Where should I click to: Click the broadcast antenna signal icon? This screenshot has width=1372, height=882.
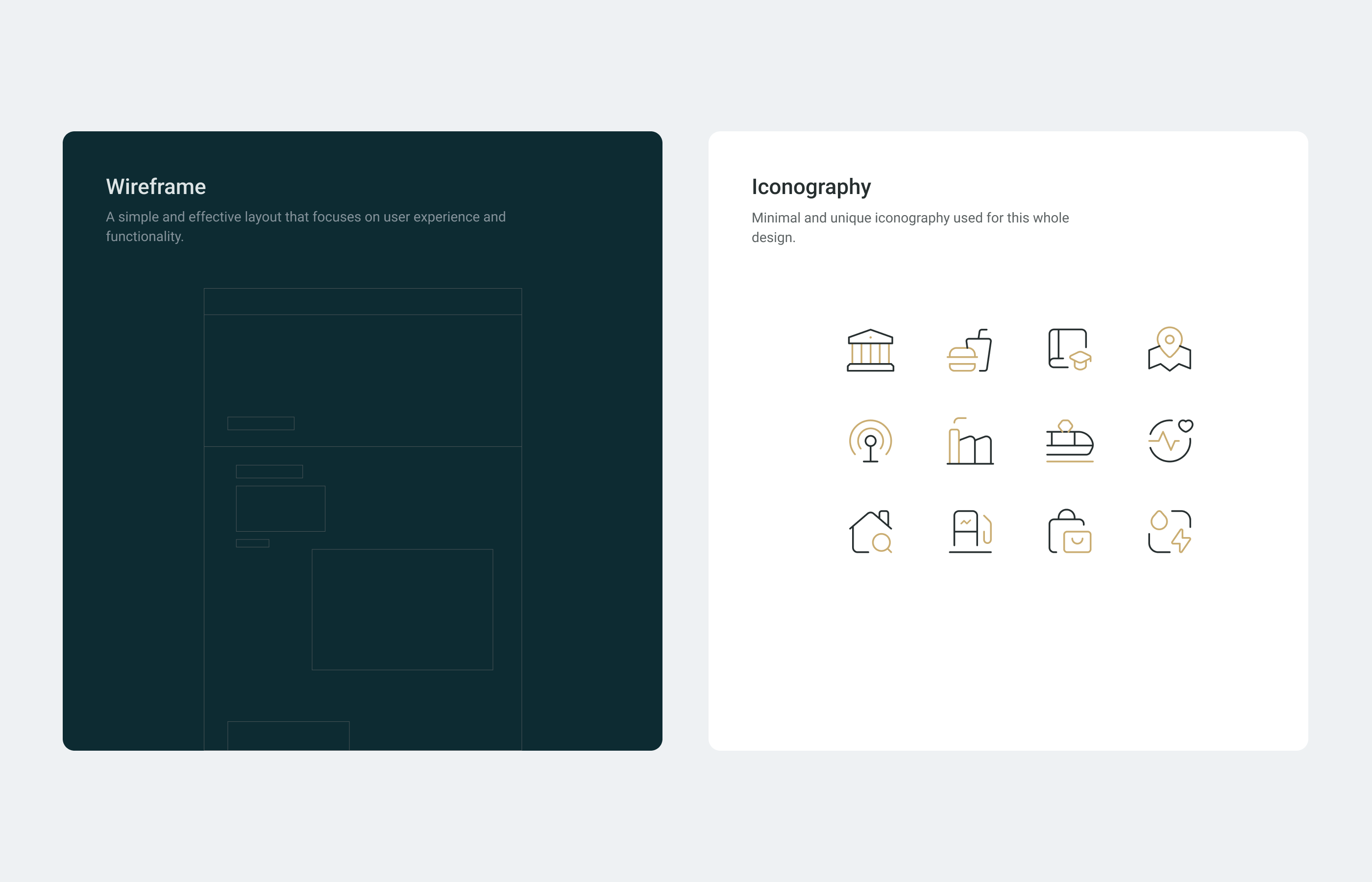870,441
